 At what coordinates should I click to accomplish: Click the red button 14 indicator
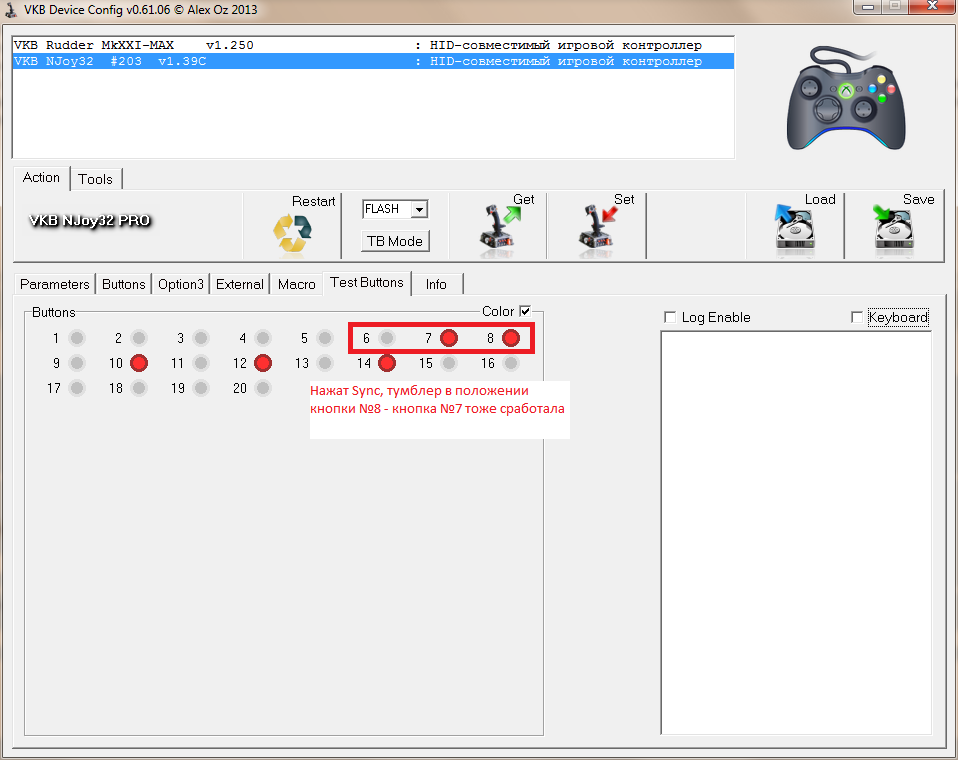pos(387,363)
